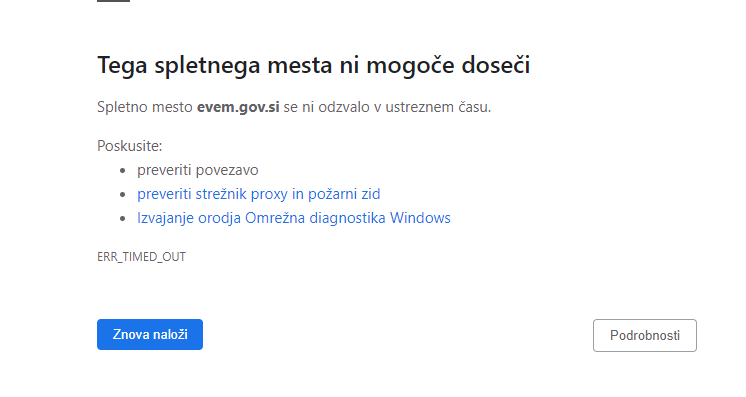Click bullet before Omrežna diagnostika link
Viewport: 746px width, 397px height.
coord(123,218)
